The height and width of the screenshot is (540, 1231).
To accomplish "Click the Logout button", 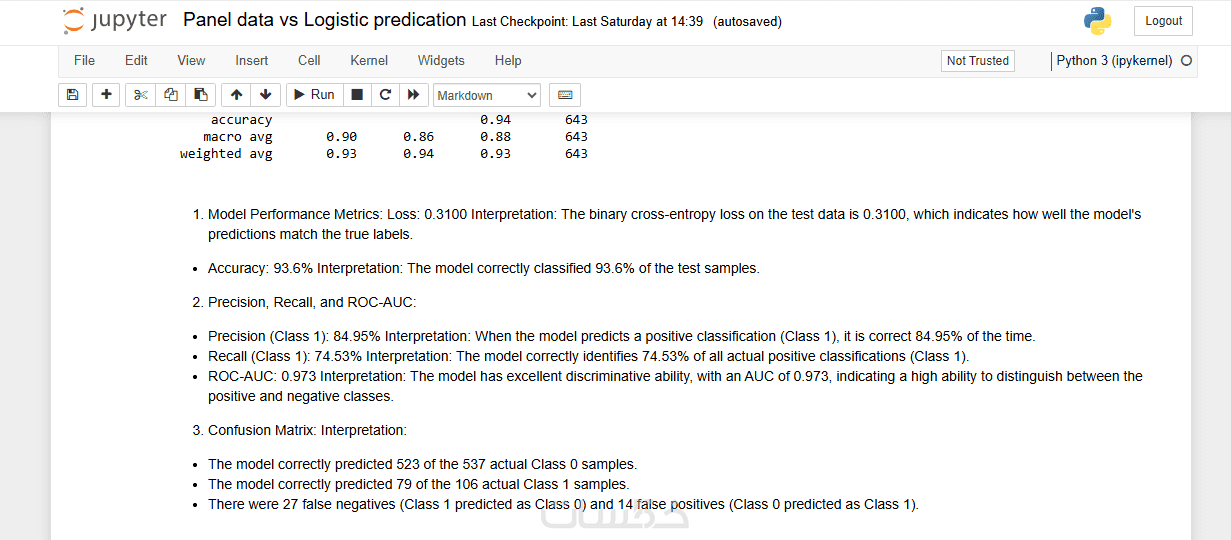I will [x=1163, y=21].
